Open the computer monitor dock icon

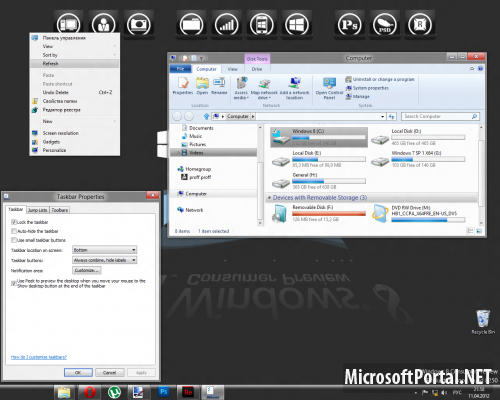pyautogui.click(x=68, y=24)
